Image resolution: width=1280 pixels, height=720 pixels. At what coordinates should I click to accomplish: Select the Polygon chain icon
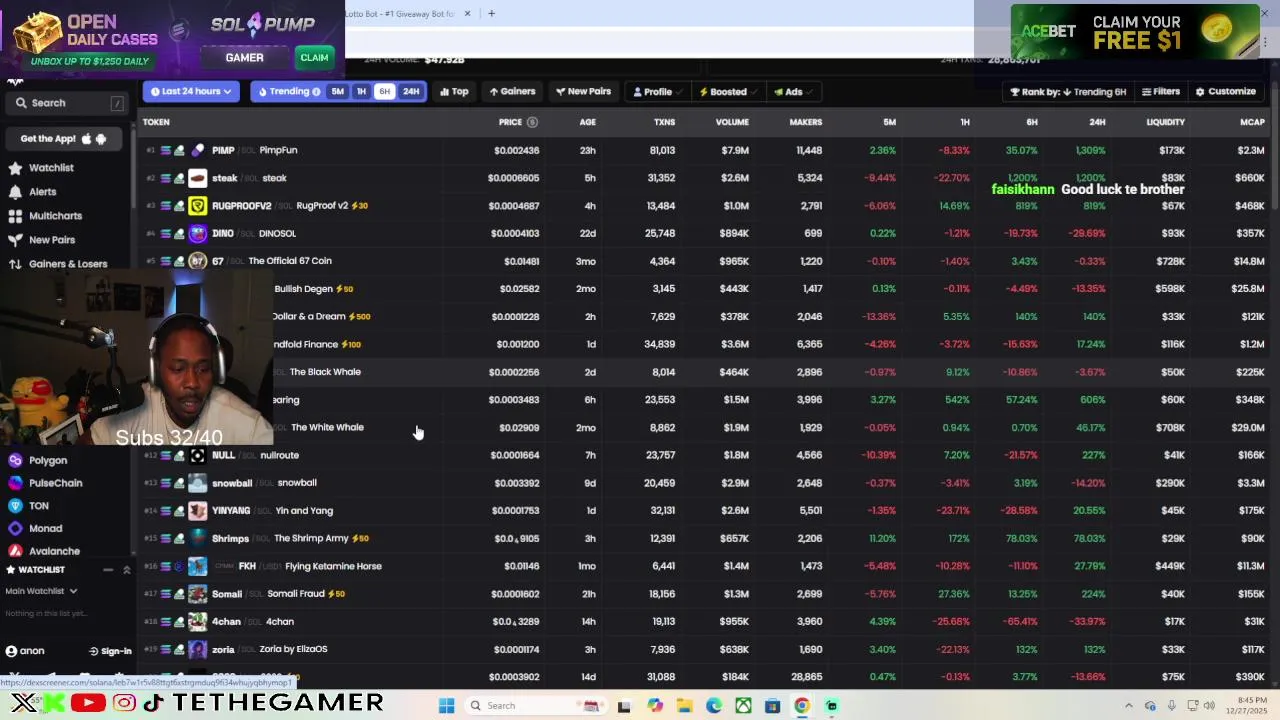15,460
